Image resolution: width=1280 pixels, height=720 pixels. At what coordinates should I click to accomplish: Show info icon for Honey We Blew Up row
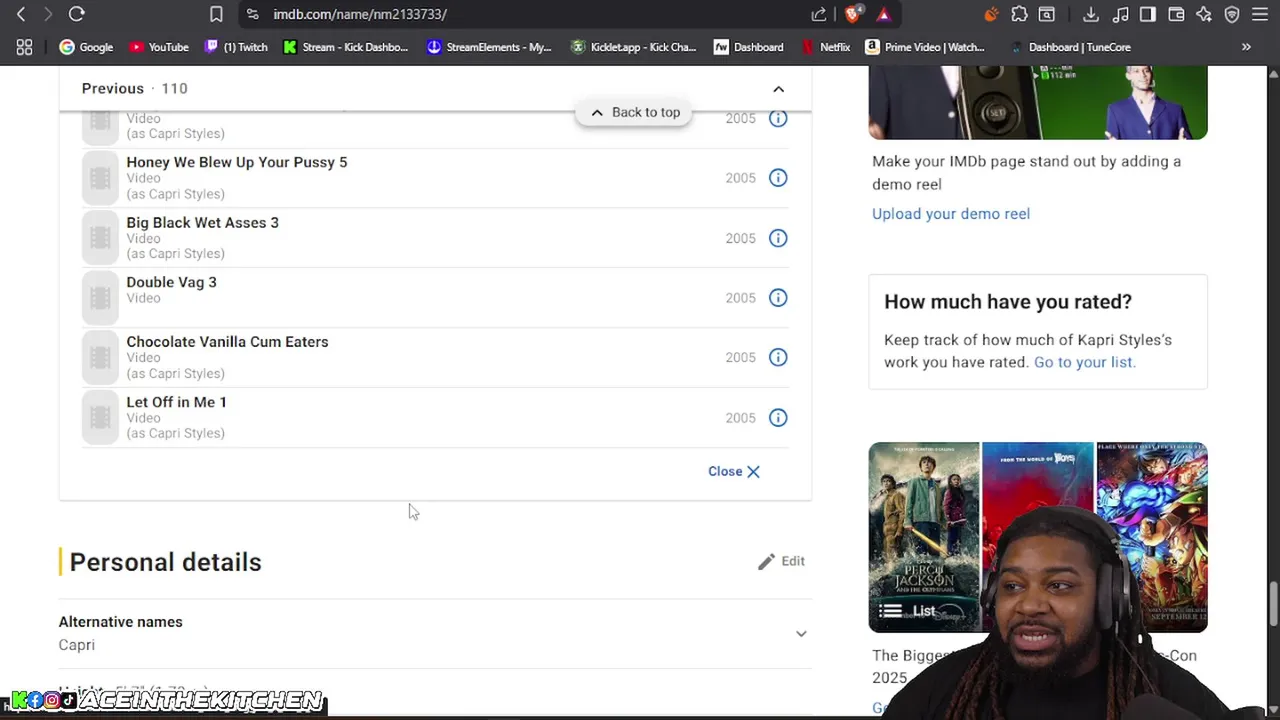(778, 178)
